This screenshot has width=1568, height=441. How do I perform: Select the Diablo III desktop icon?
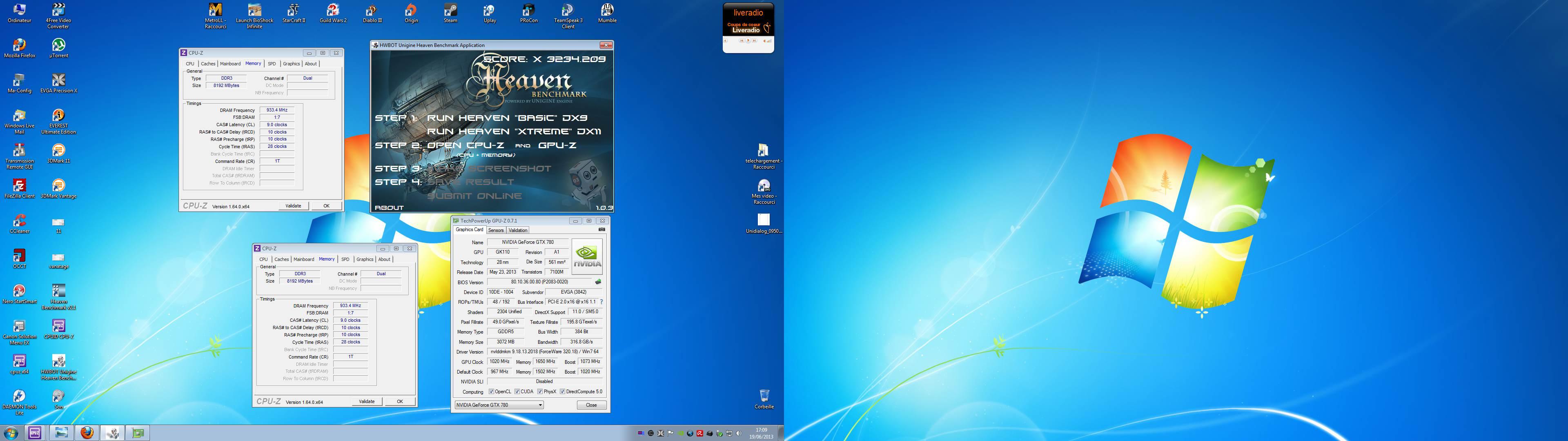[x=372, y=13]
